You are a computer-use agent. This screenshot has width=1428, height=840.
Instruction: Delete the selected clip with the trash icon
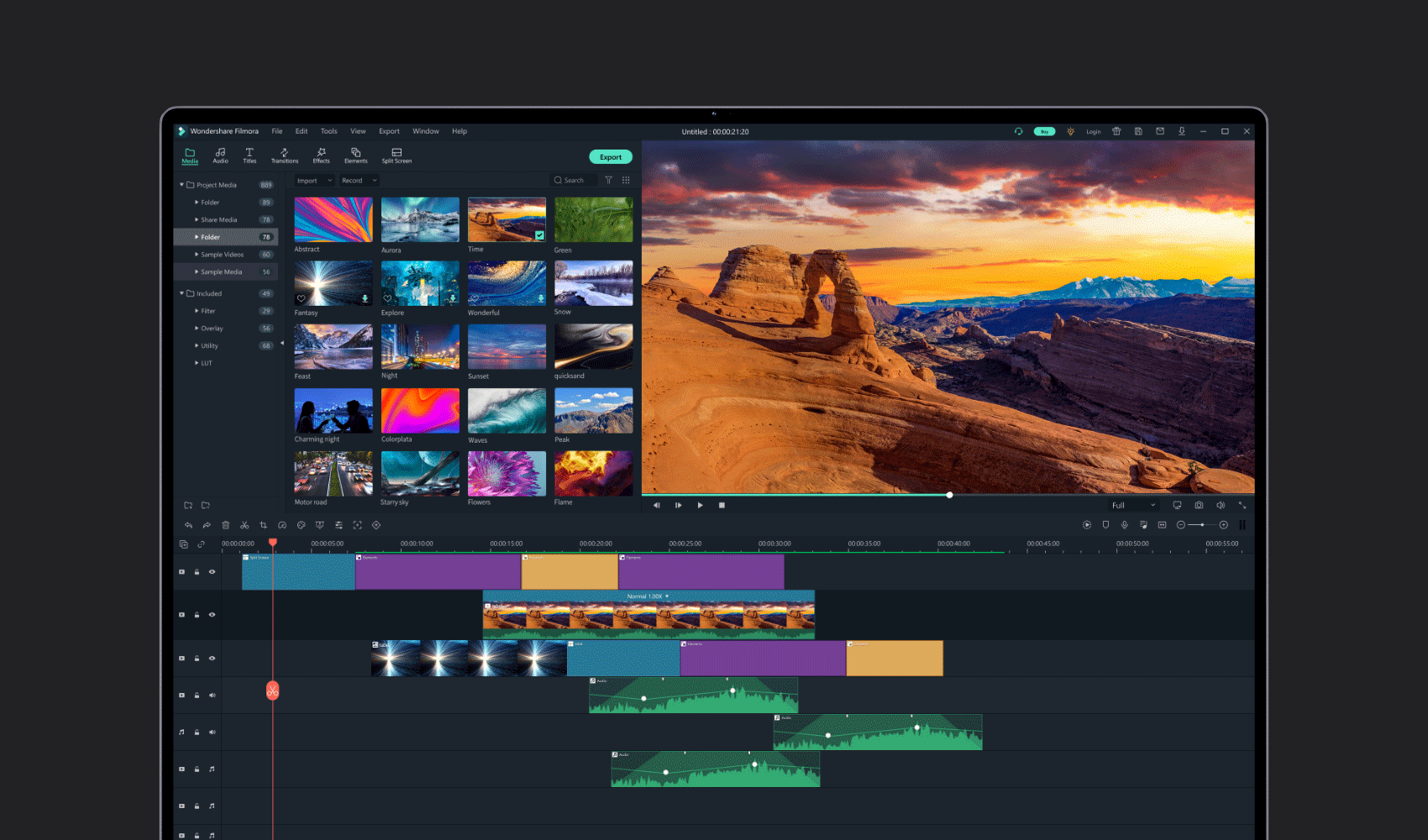coord(225,525)
